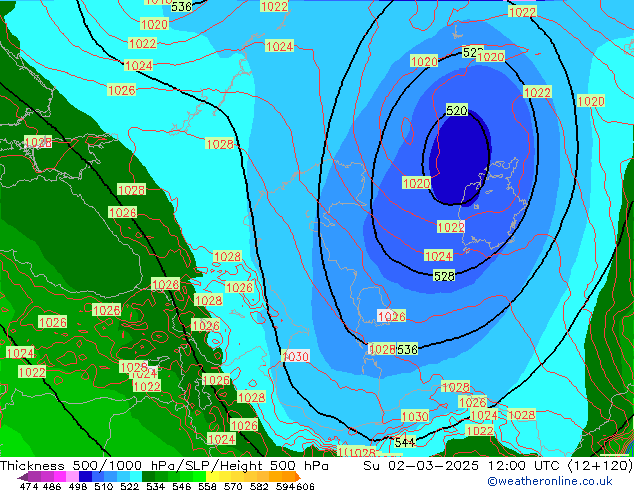Click legend value 558
Viewport: 634px width, 490px height.
[x=207, y=486]
